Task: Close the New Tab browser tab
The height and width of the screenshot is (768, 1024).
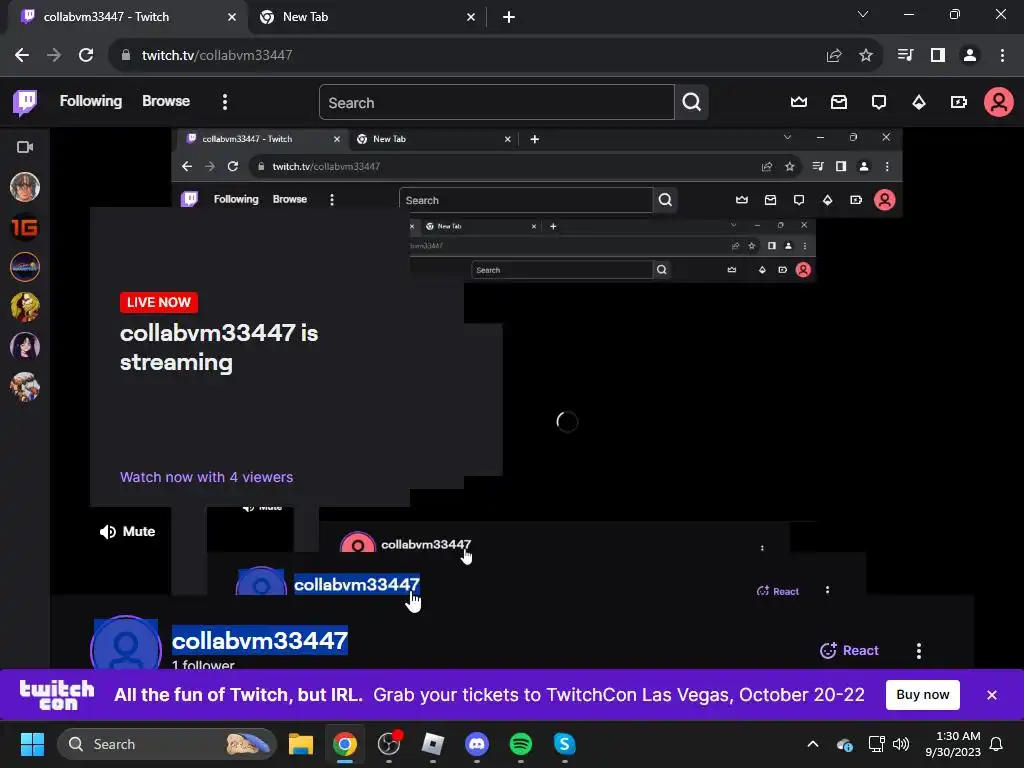Action: coord(471,17)
